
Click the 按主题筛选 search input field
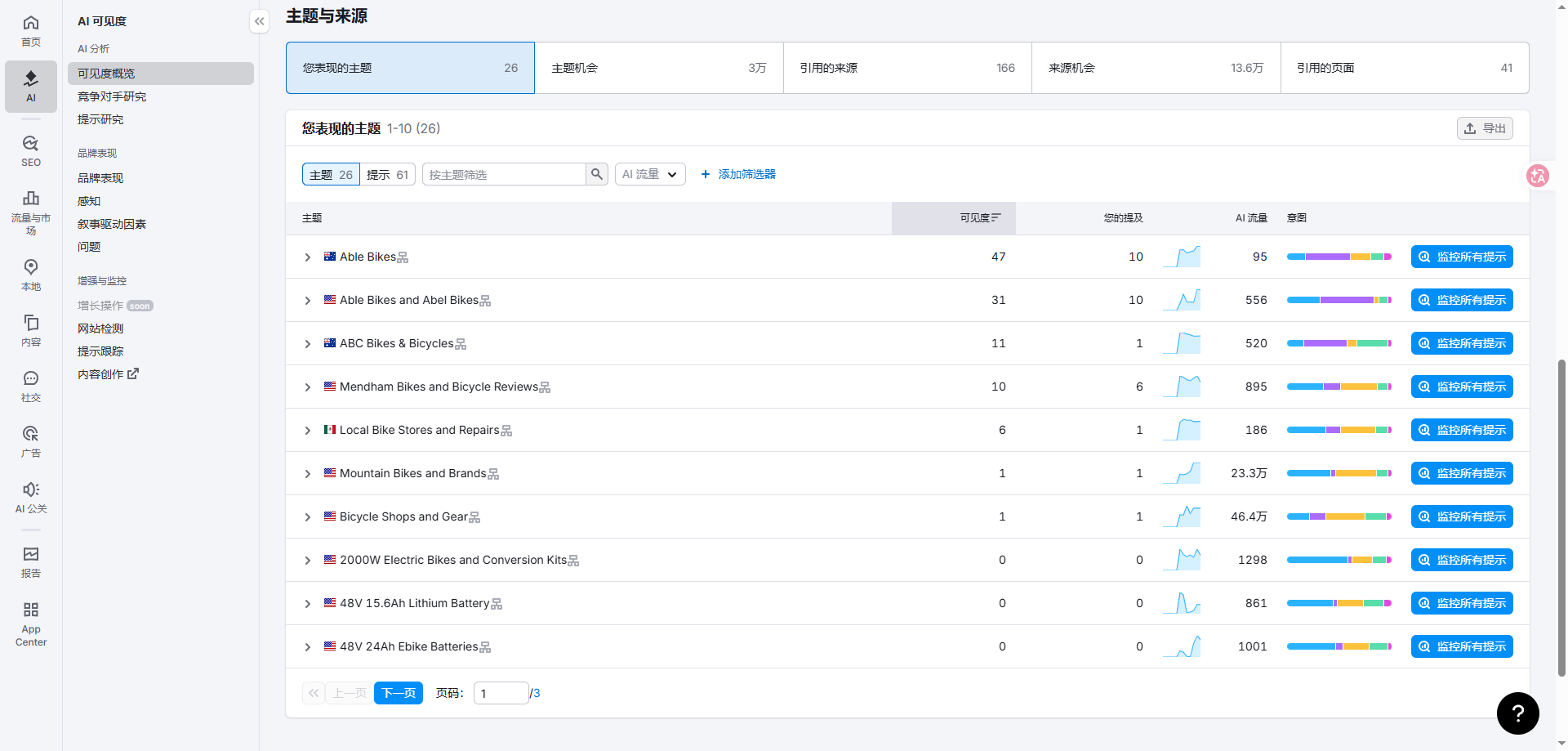[x=504, y=175]
